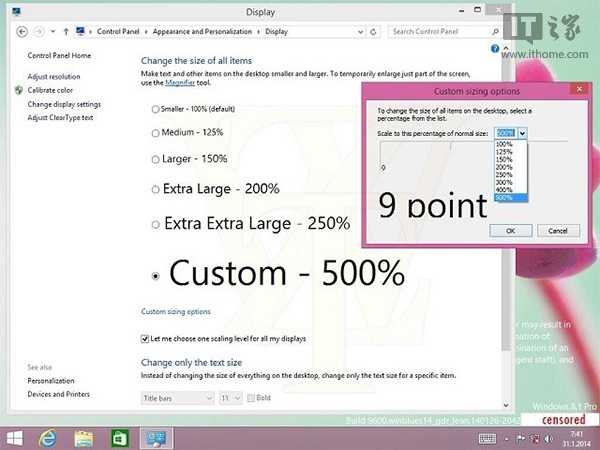Select Custom - 500% radio button

pyautogui.click(x=155, y=276)
